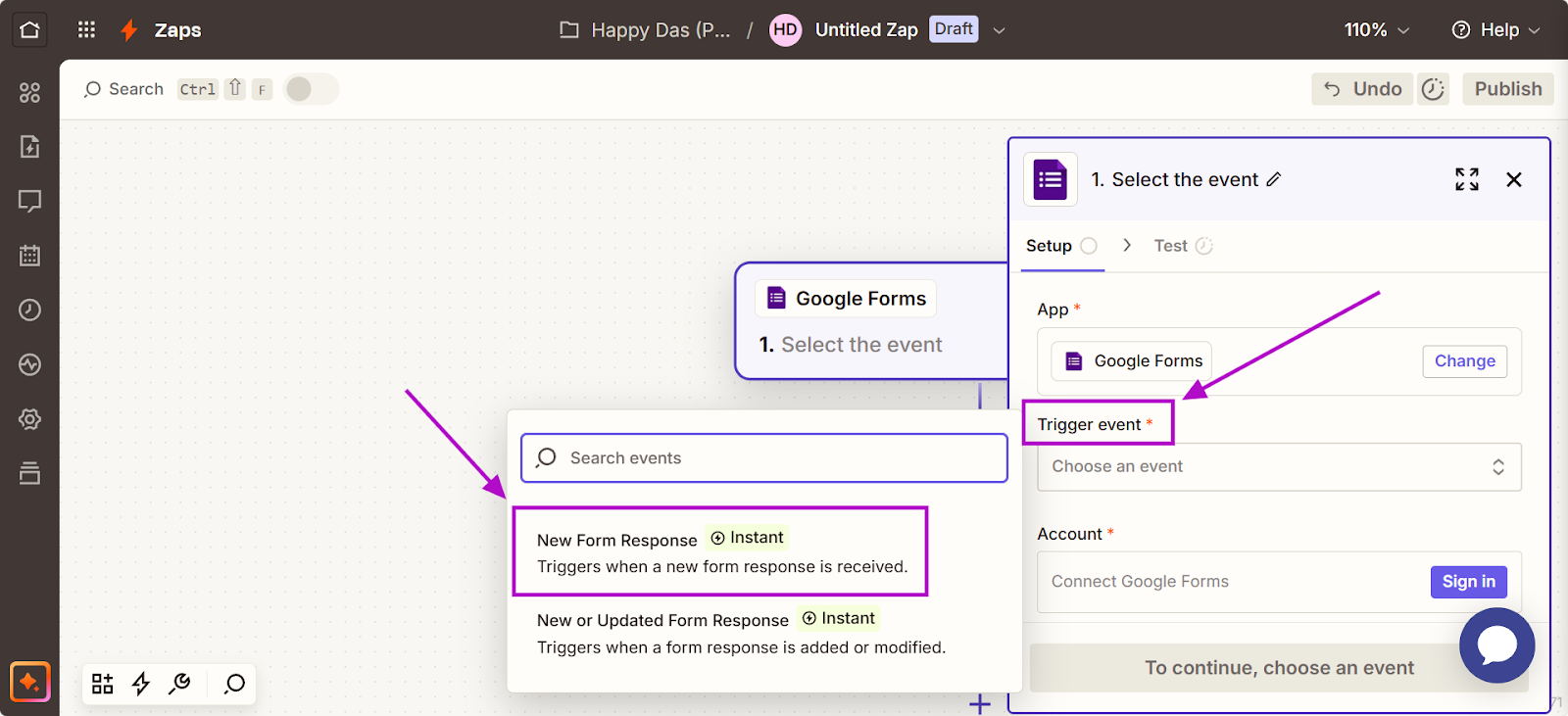Screen dimensions: 1568x716
Task: Launch the orange AI sparkle assistant
Action: (x=29, y=682)
